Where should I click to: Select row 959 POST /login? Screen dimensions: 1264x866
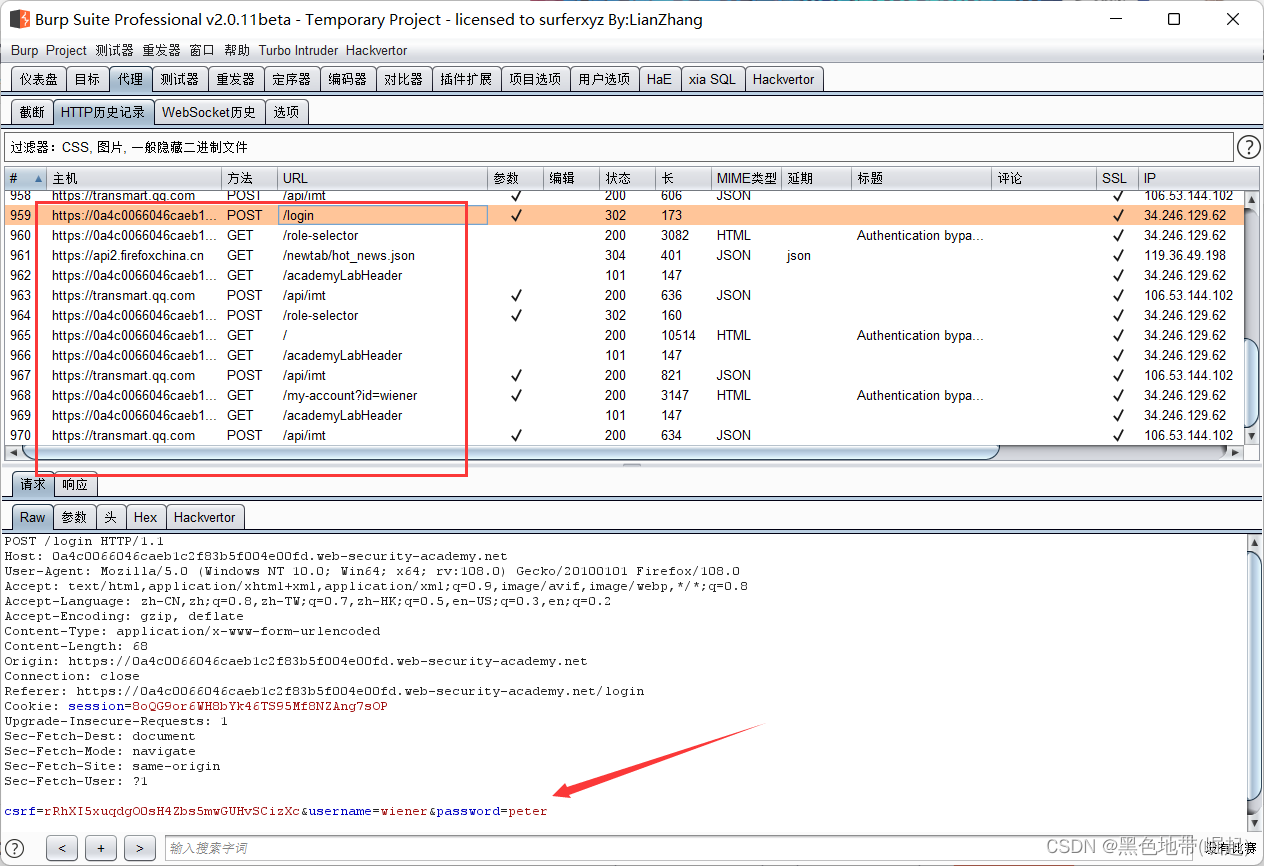pyautogui.click(x=625, y=215)
